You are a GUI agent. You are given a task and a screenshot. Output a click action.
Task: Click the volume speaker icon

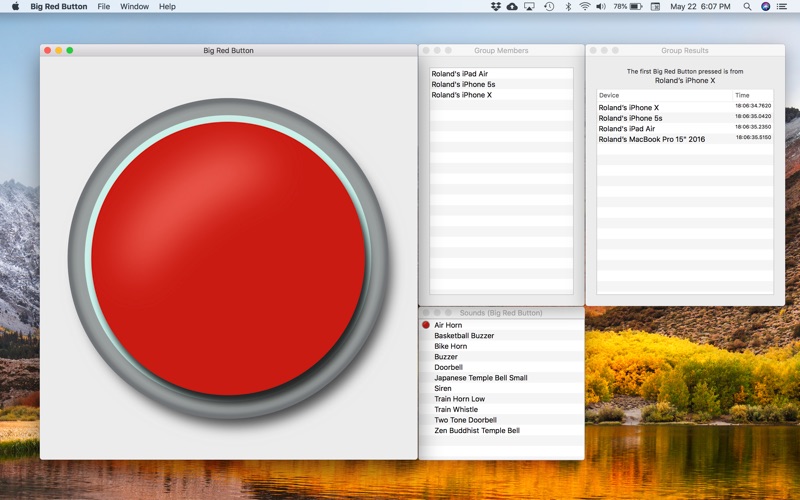point(601,7)
